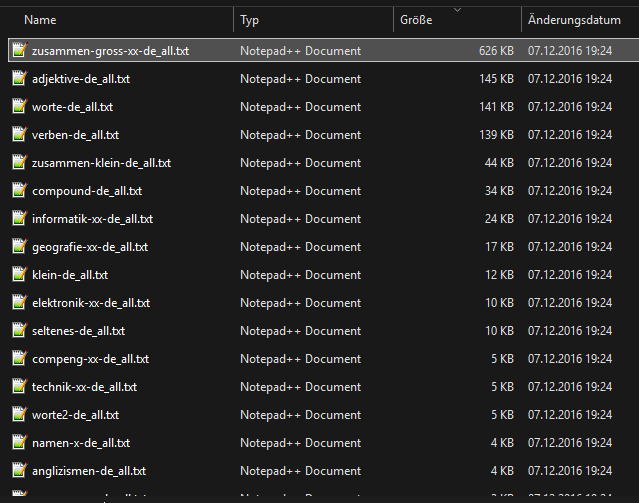
Task: Click icon of adjektive-de_all.txt
Action: 19,78
